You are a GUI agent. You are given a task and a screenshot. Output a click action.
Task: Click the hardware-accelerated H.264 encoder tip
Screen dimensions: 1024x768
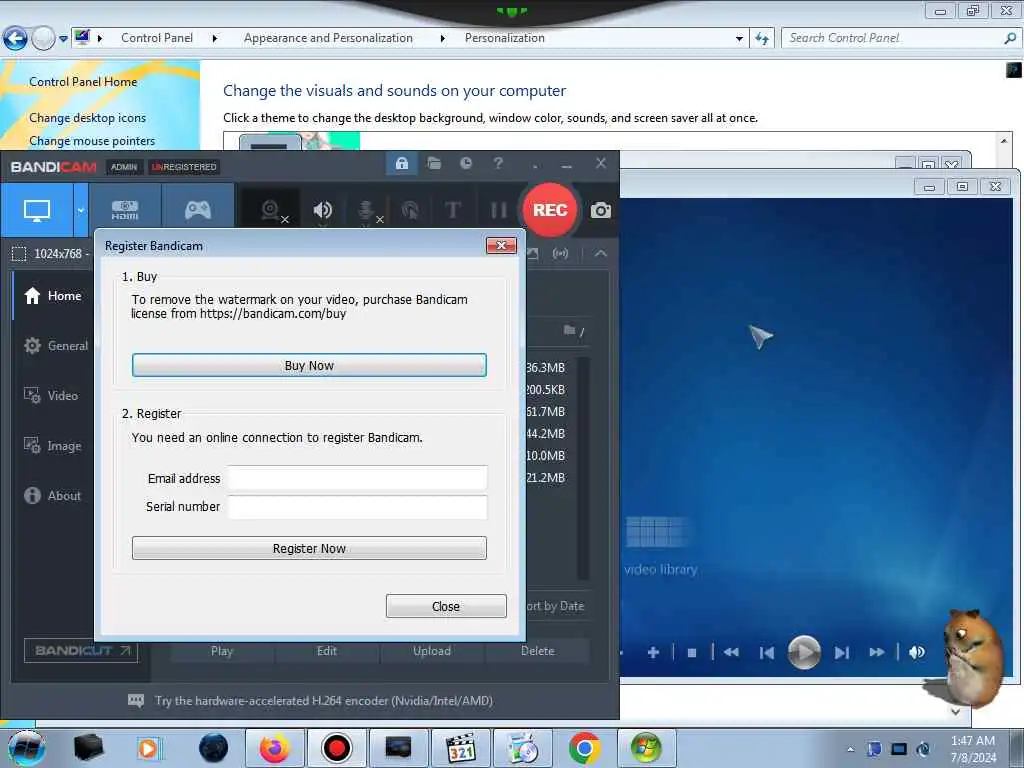point(324,701)
